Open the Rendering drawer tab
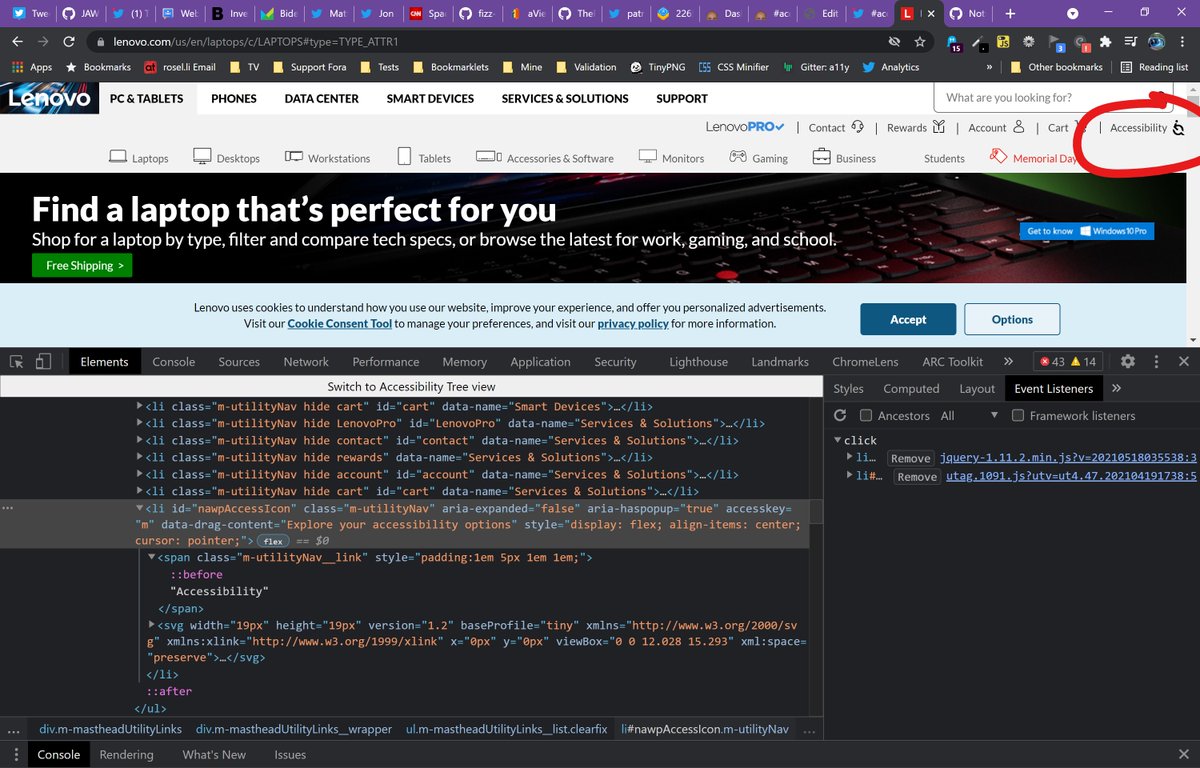Viewport: 1200px width, 768px height. coord(127,754)
